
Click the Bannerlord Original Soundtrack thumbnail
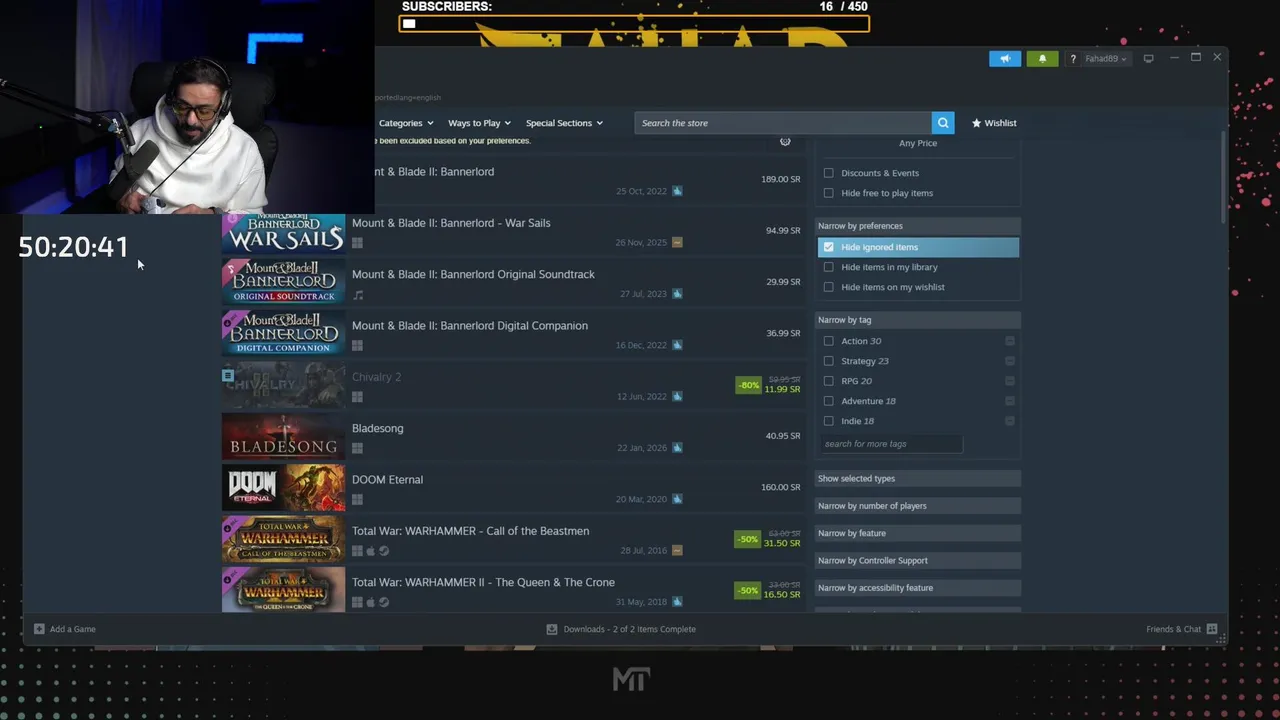click(283, 283)
